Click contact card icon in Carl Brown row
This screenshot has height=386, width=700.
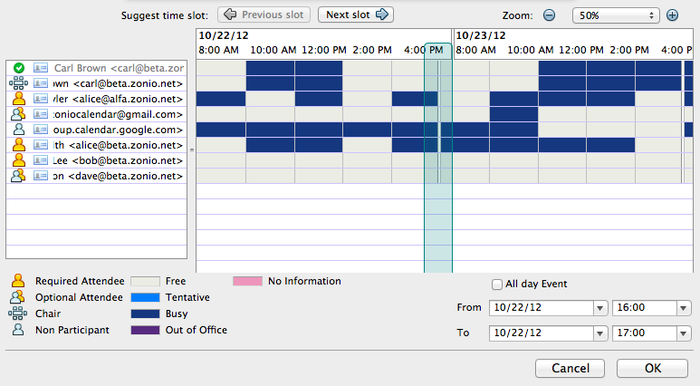[41, 68]
